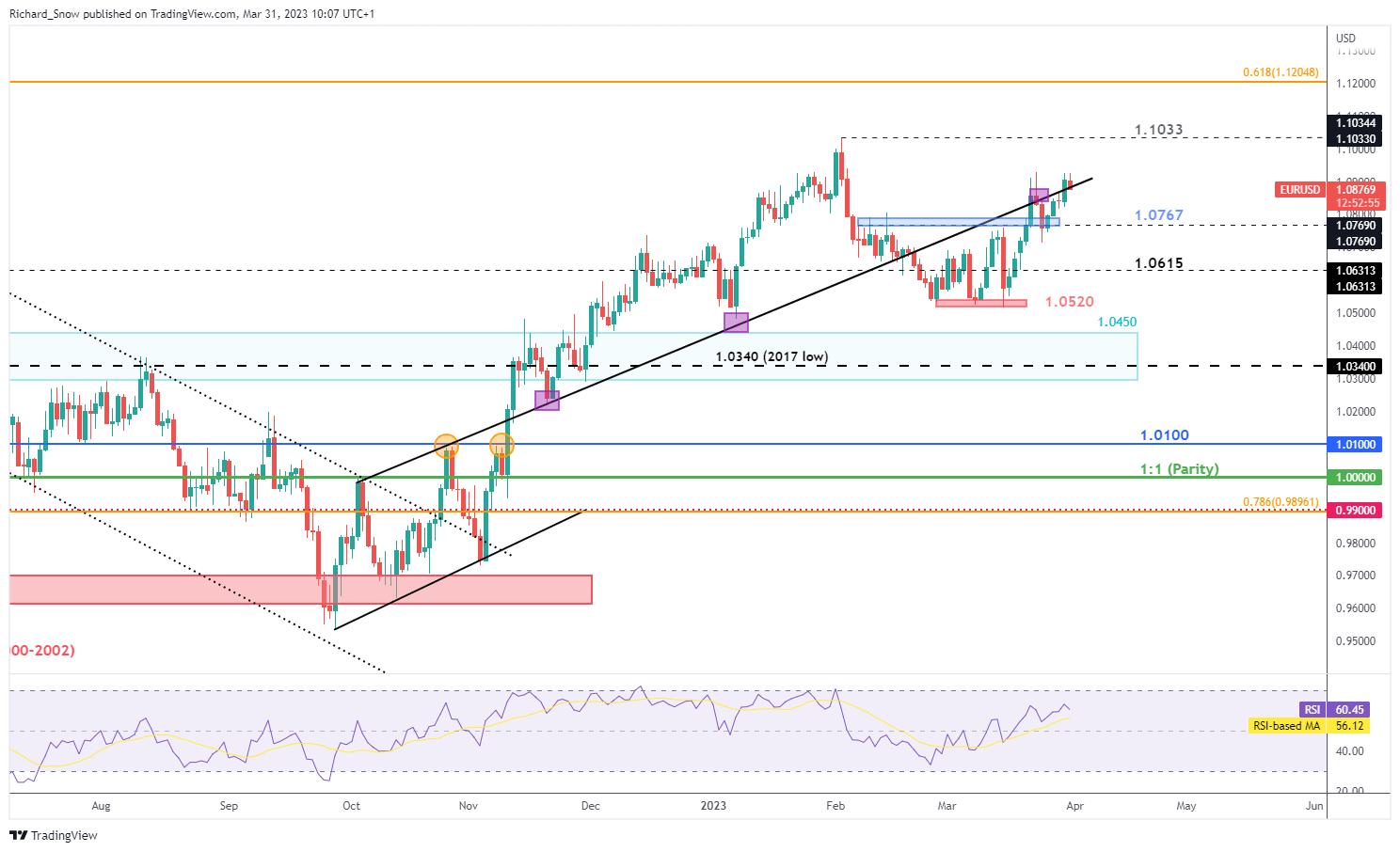
Task: Click the 0.97000 price axis tick
Action: click(1356, 576)
